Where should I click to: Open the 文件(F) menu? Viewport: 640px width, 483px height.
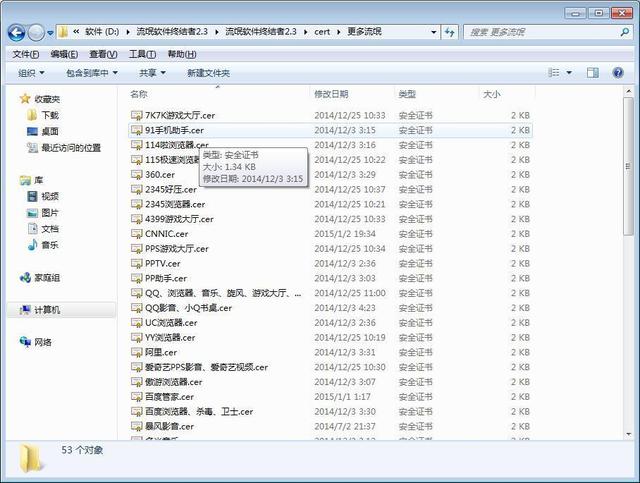click(x=25, y=54)
